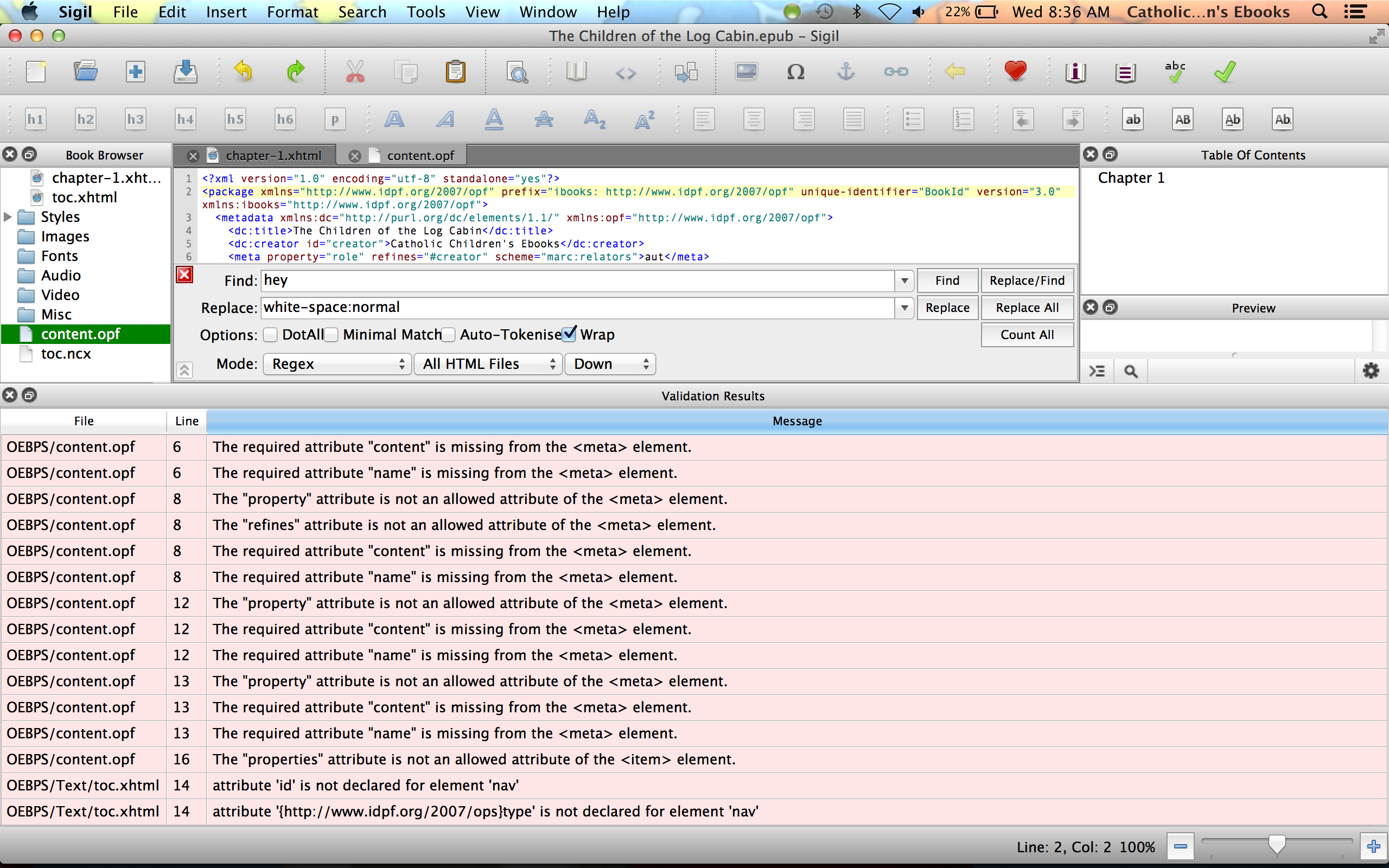Screen dimensions: 1389x868
Task: Apply paragraph p style icon
Action: click(335, 119)
